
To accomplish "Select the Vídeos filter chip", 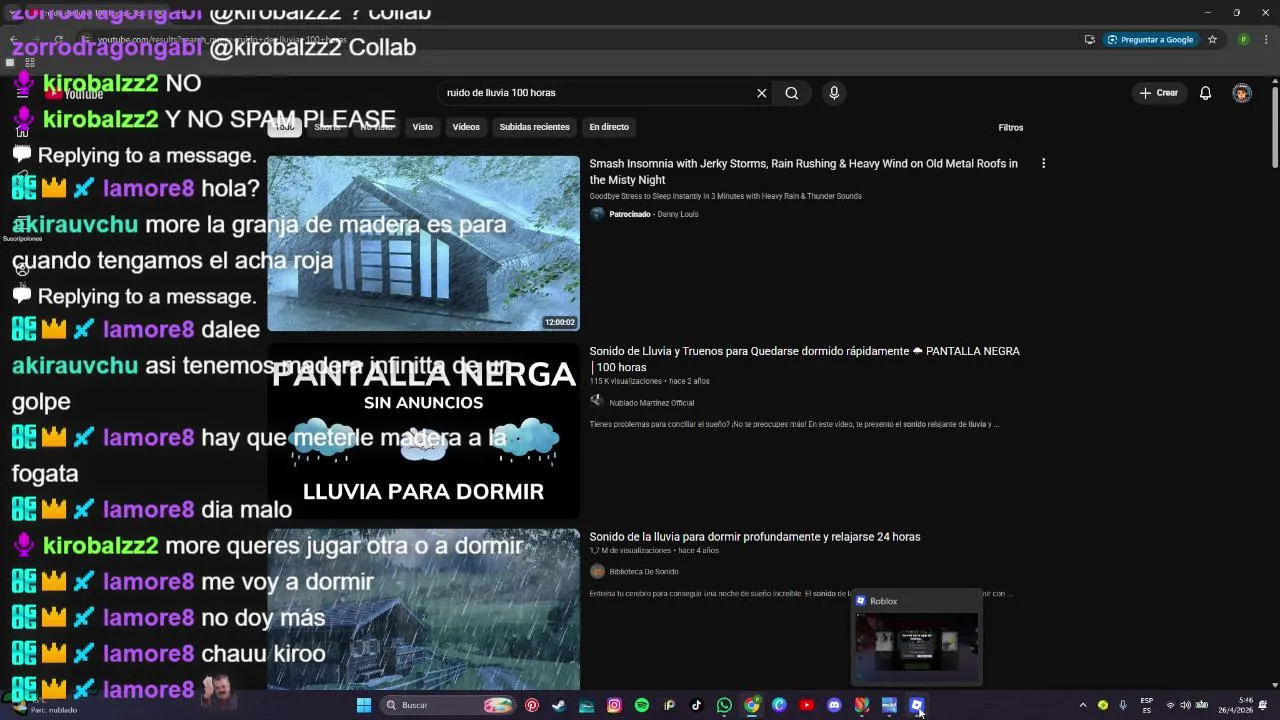I will coord(466,127).
